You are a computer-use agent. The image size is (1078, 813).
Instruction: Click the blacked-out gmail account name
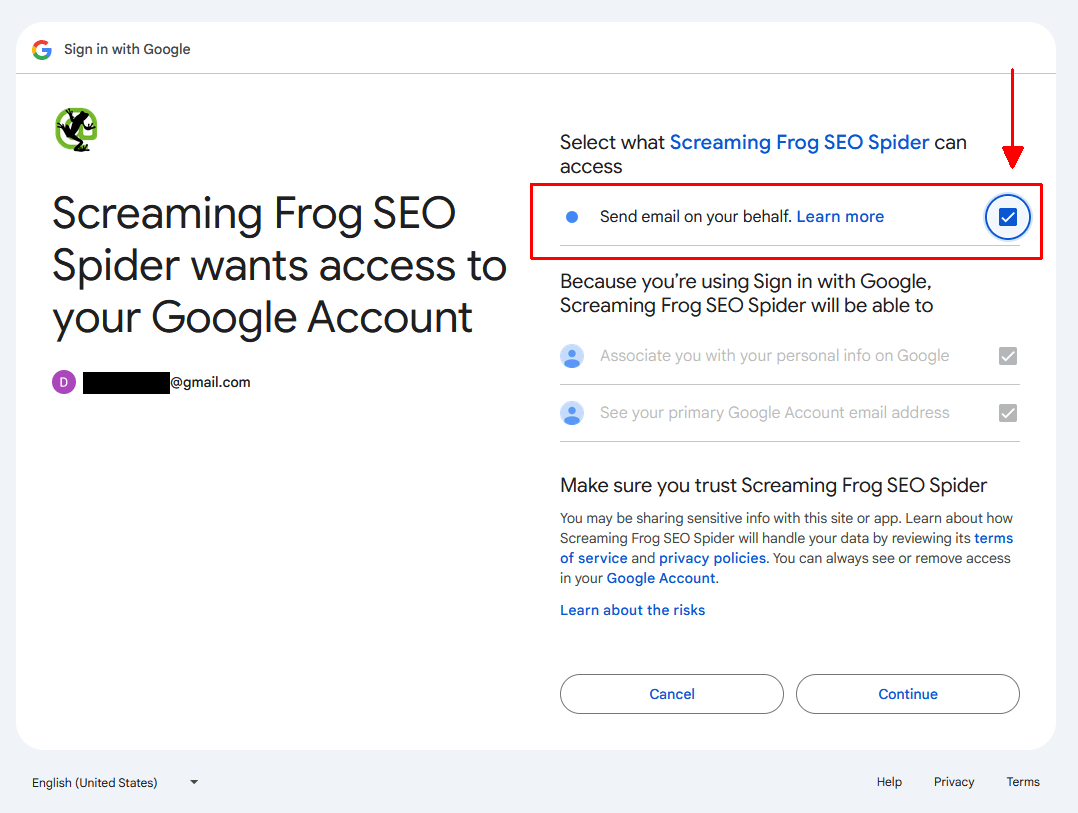click(126, 381)
